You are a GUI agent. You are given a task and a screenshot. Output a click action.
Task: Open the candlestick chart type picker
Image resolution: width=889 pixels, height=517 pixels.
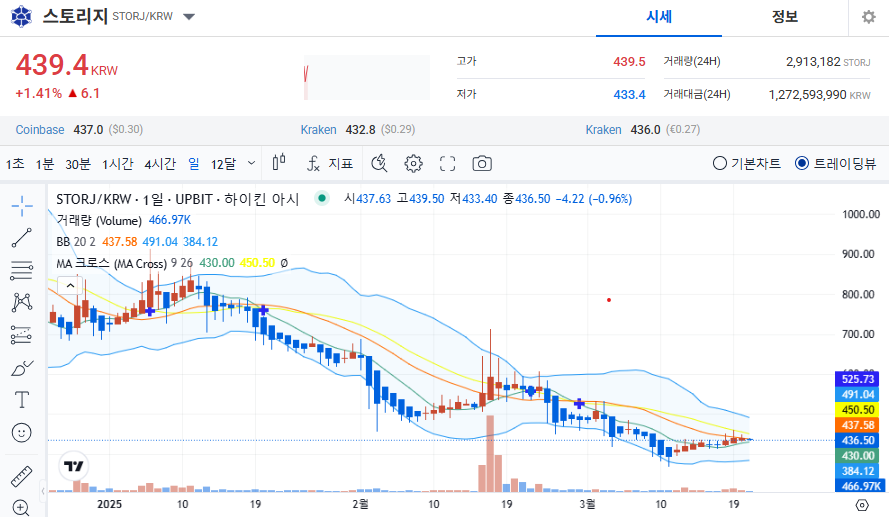(x=279, y=163)
